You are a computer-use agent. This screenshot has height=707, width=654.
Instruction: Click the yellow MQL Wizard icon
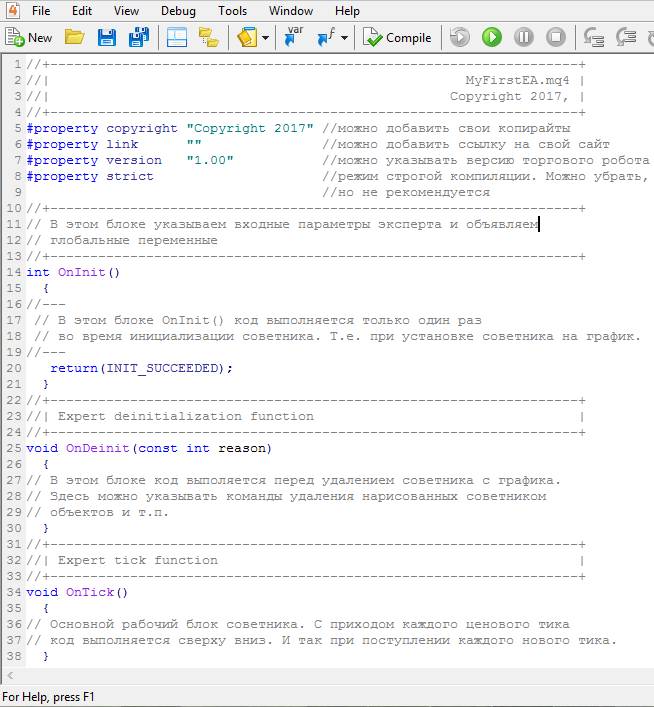(x=247, y=38)
